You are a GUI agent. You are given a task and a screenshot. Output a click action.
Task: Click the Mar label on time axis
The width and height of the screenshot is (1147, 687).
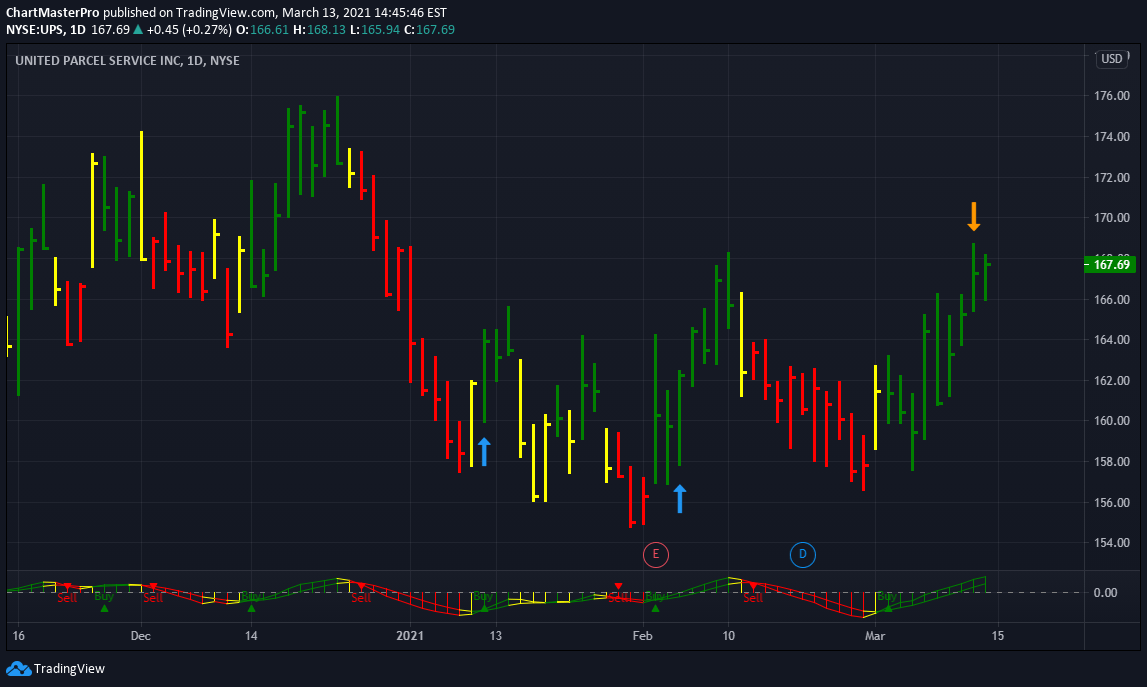pyautogui.click(x=875, y=636)
